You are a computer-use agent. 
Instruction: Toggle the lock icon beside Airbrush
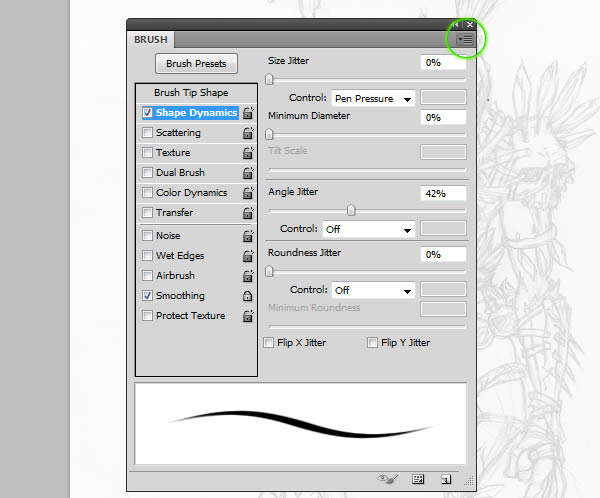coord(248,276)
